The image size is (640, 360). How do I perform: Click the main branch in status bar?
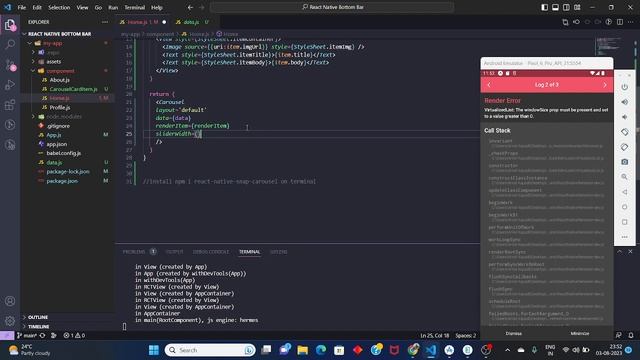pos(27,336)
